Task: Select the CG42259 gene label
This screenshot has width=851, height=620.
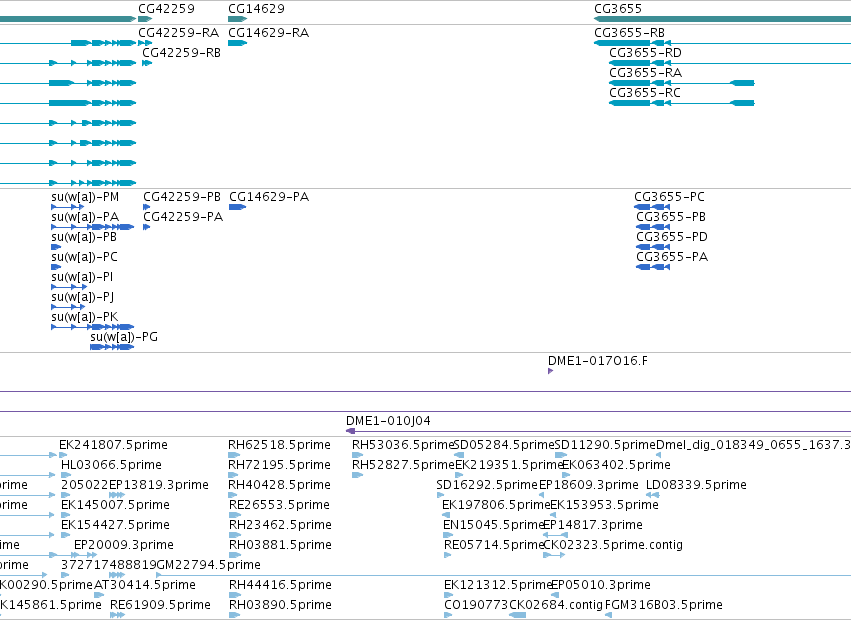Action: coord(166,9)
